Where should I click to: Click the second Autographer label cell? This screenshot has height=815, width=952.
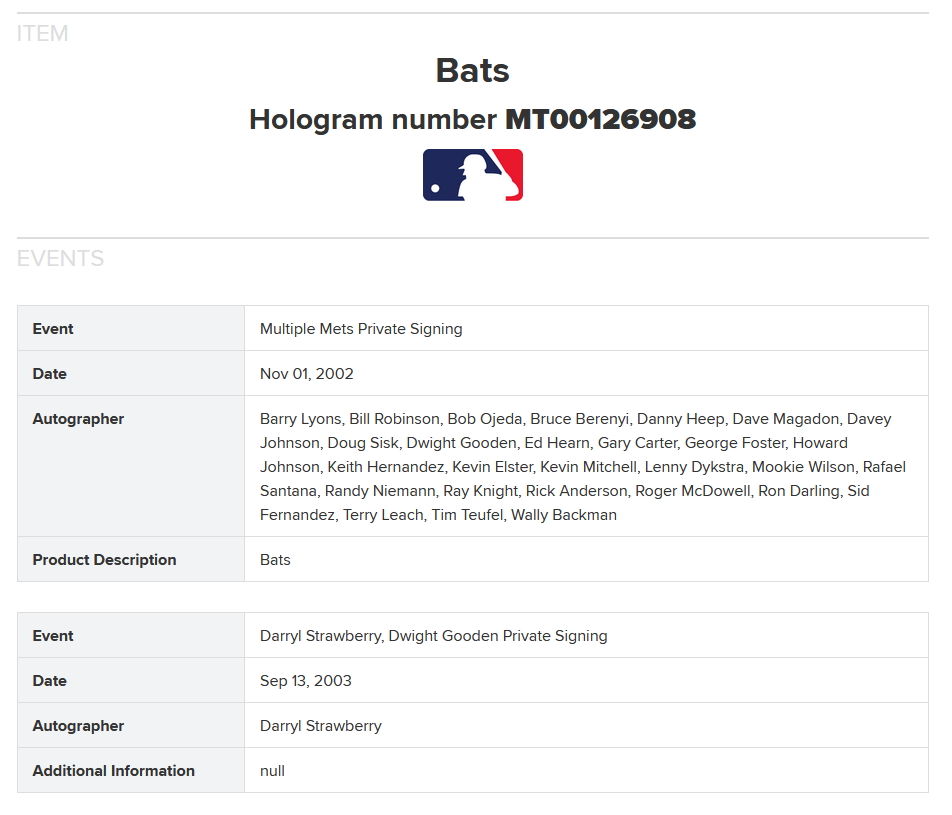click(131, 726)
